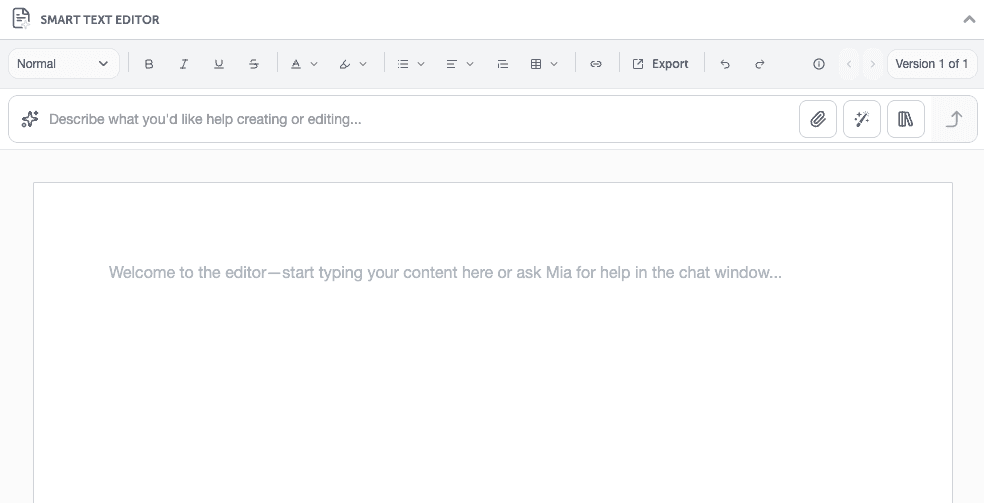The image size is (984, 503).
Task: Click the indent icon
Action: click(502, 64)
